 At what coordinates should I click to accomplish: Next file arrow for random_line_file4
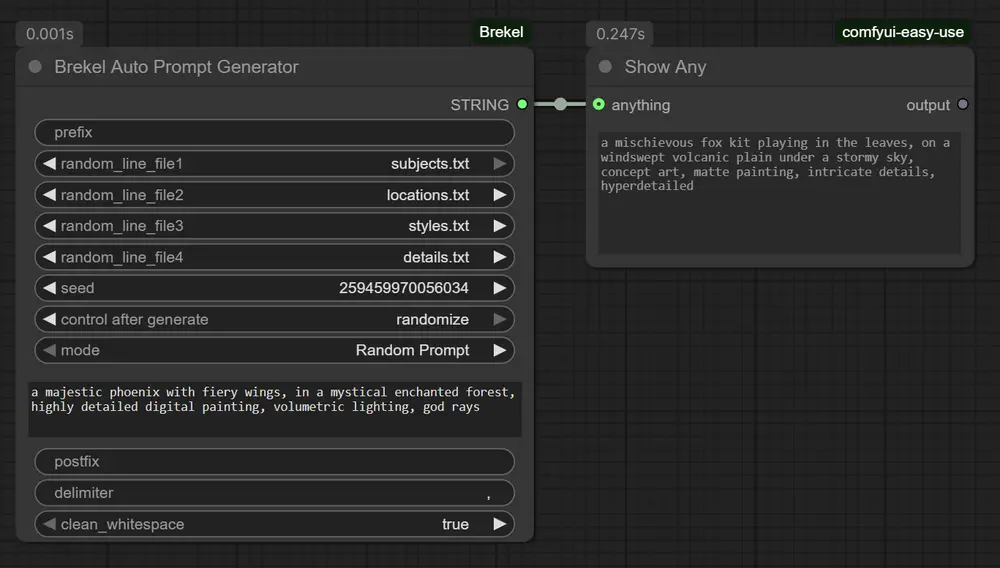coord(500,257)
